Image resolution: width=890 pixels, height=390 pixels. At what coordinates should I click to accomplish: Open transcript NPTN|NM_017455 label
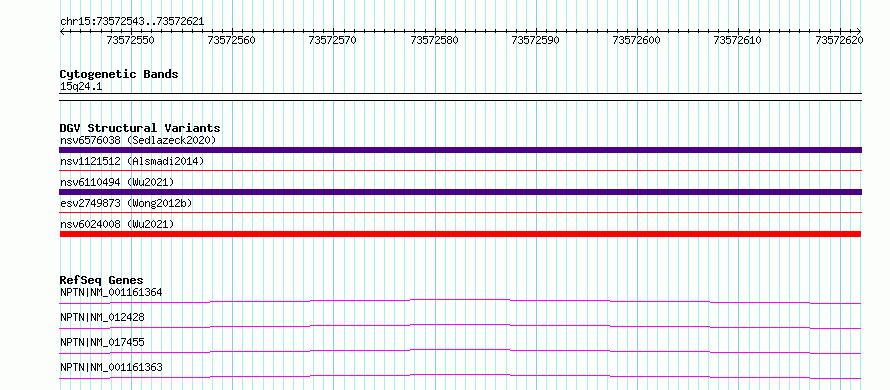[x=102, y=342]
